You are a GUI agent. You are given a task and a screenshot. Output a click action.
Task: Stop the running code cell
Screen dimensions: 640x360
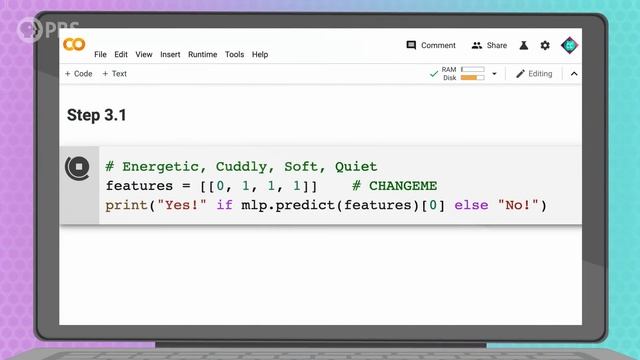[x=78, y=167]
